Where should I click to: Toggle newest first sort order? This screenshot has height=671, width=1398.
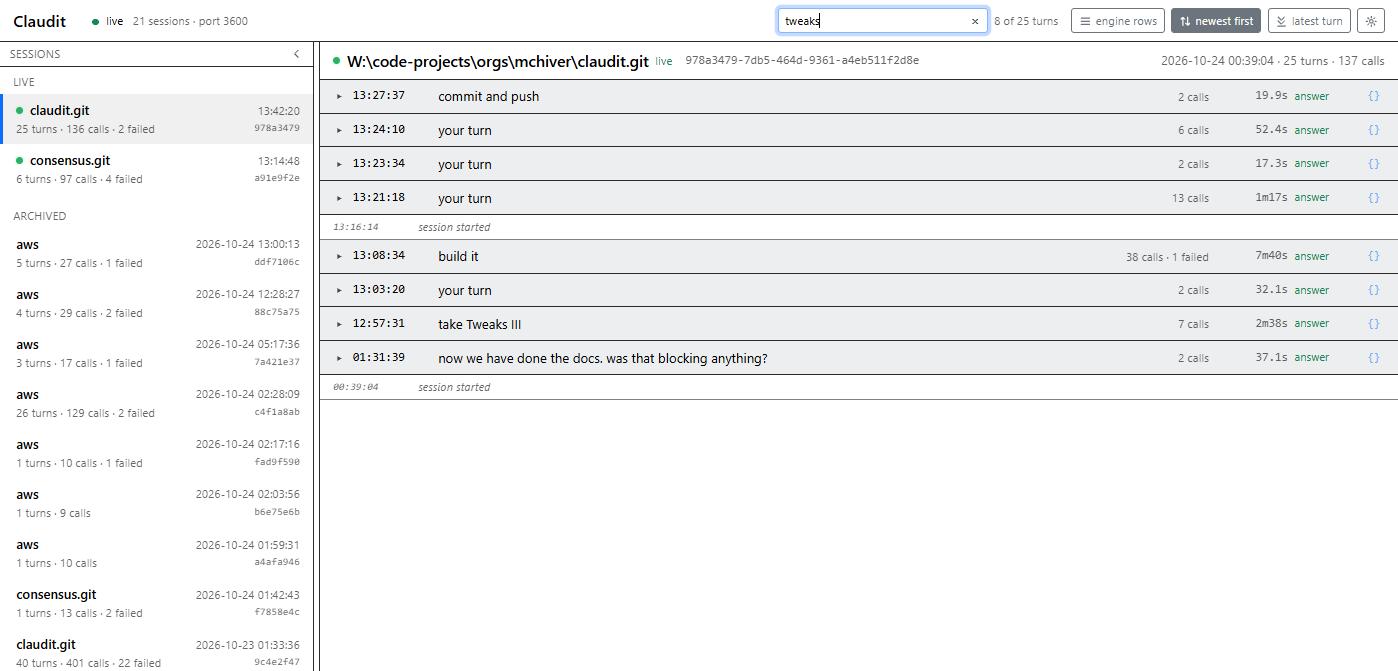click(x=1216, y=21)
